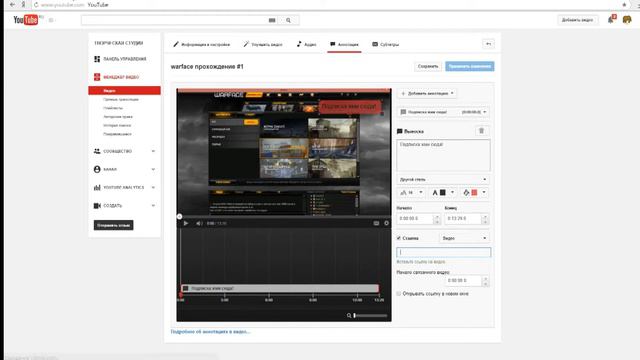Mute the video player volume icon
The width and height of the screenshot is (640, 360).
pos(199,223)
